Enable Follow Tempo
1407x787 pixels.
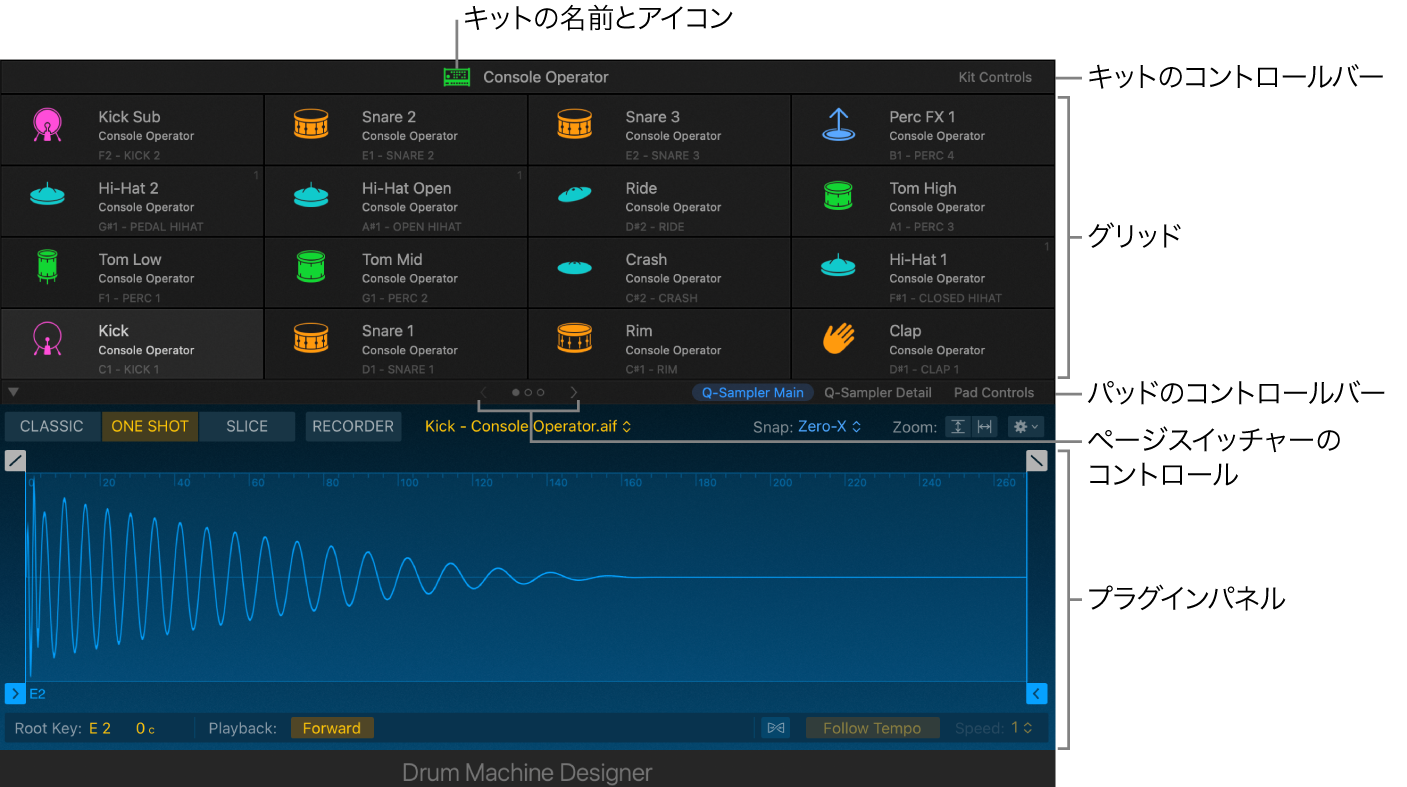pyautogui.click(x=872, y=727)
